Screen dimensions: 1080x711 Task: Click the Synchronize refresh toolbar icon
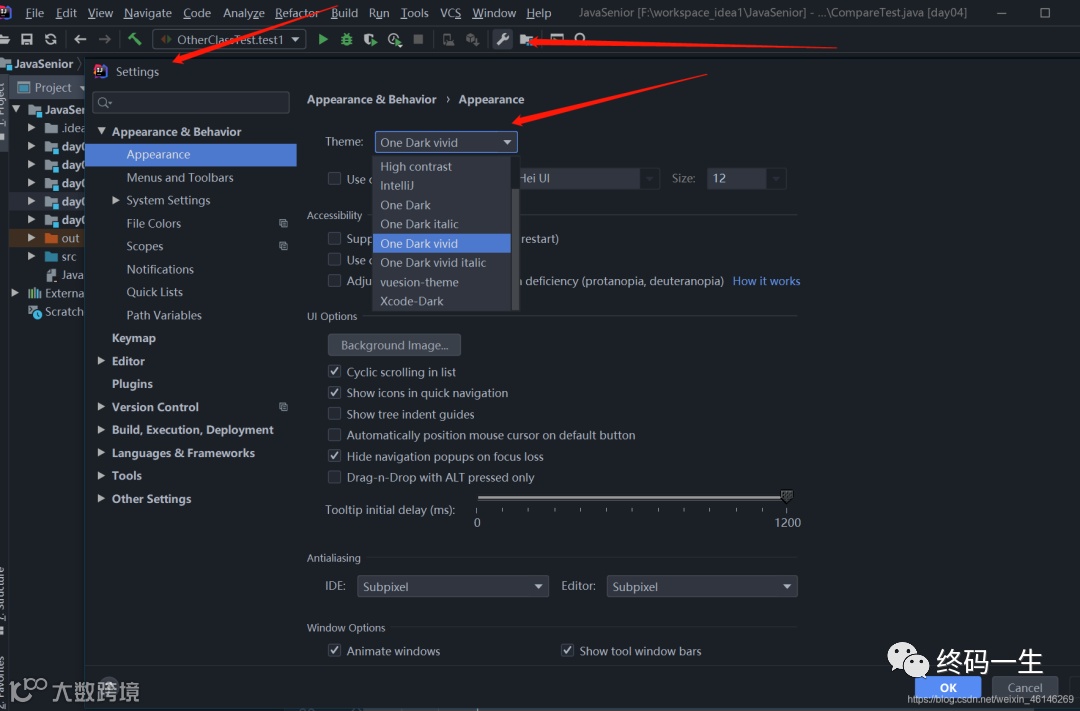click(50, 39)
